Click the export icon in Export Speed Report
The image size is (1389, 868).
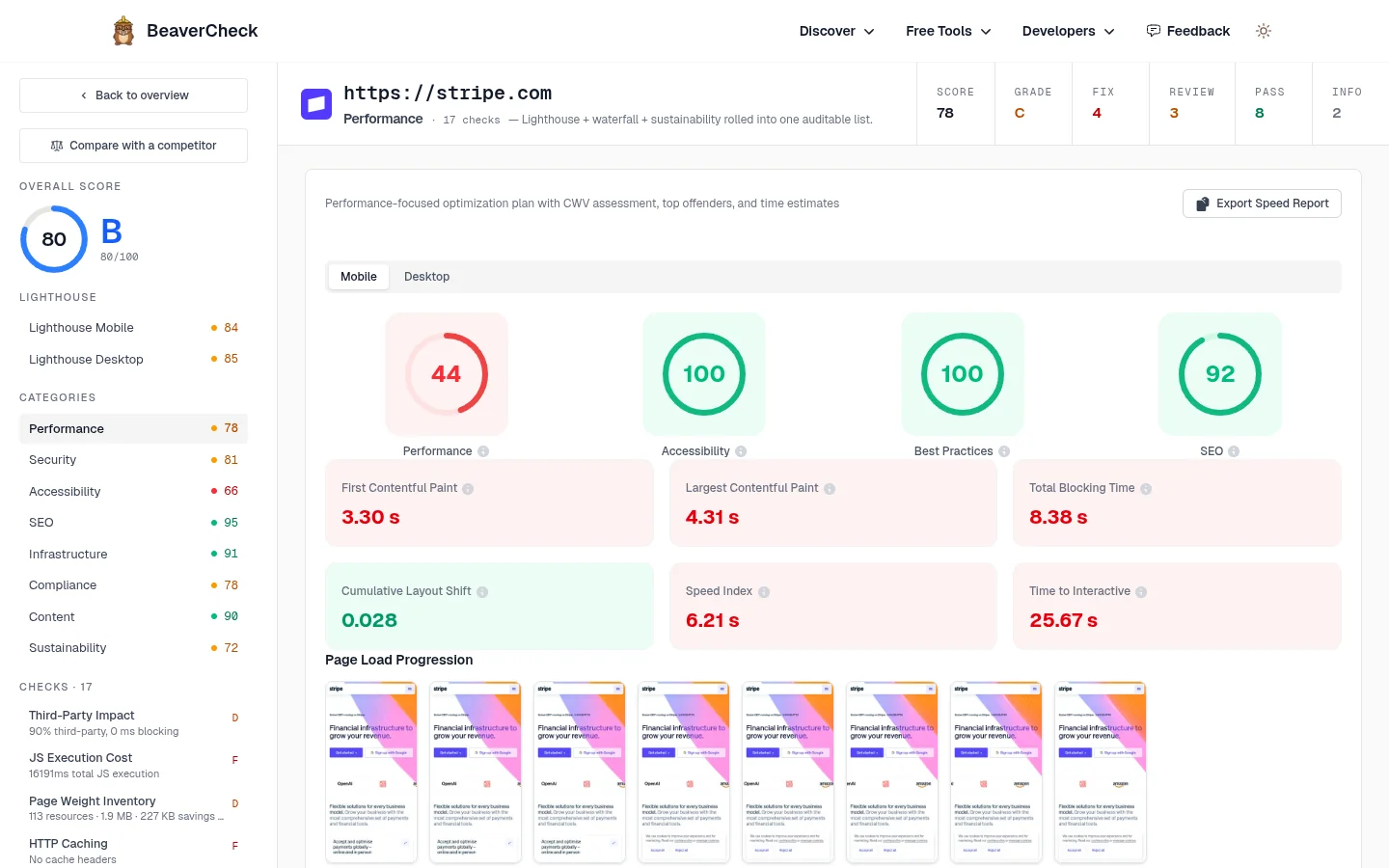pyautogui.click(x=1203, y=203)
